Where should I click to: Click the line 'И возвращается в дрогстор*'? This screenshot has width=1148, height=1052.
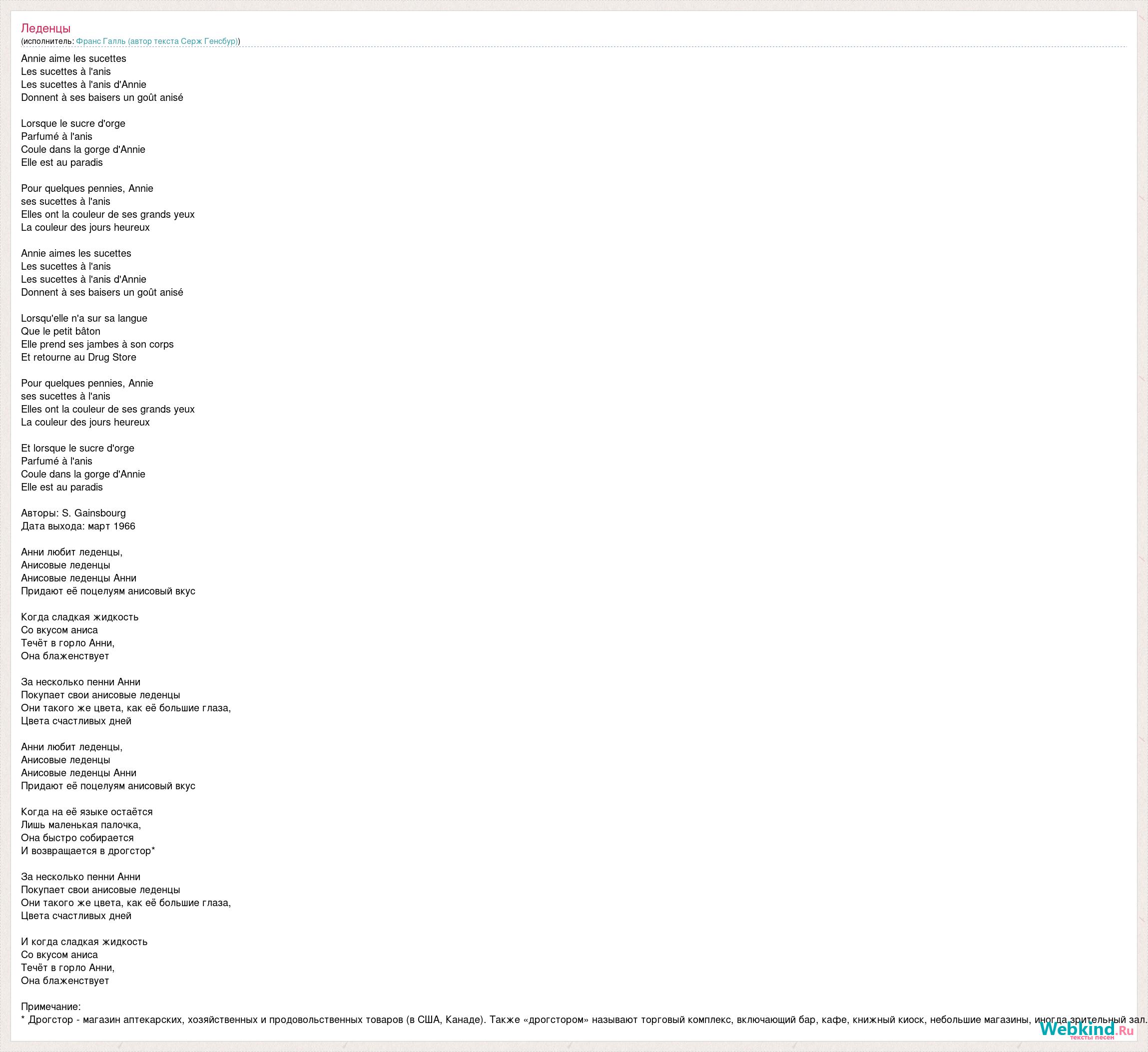click(88, 851)
